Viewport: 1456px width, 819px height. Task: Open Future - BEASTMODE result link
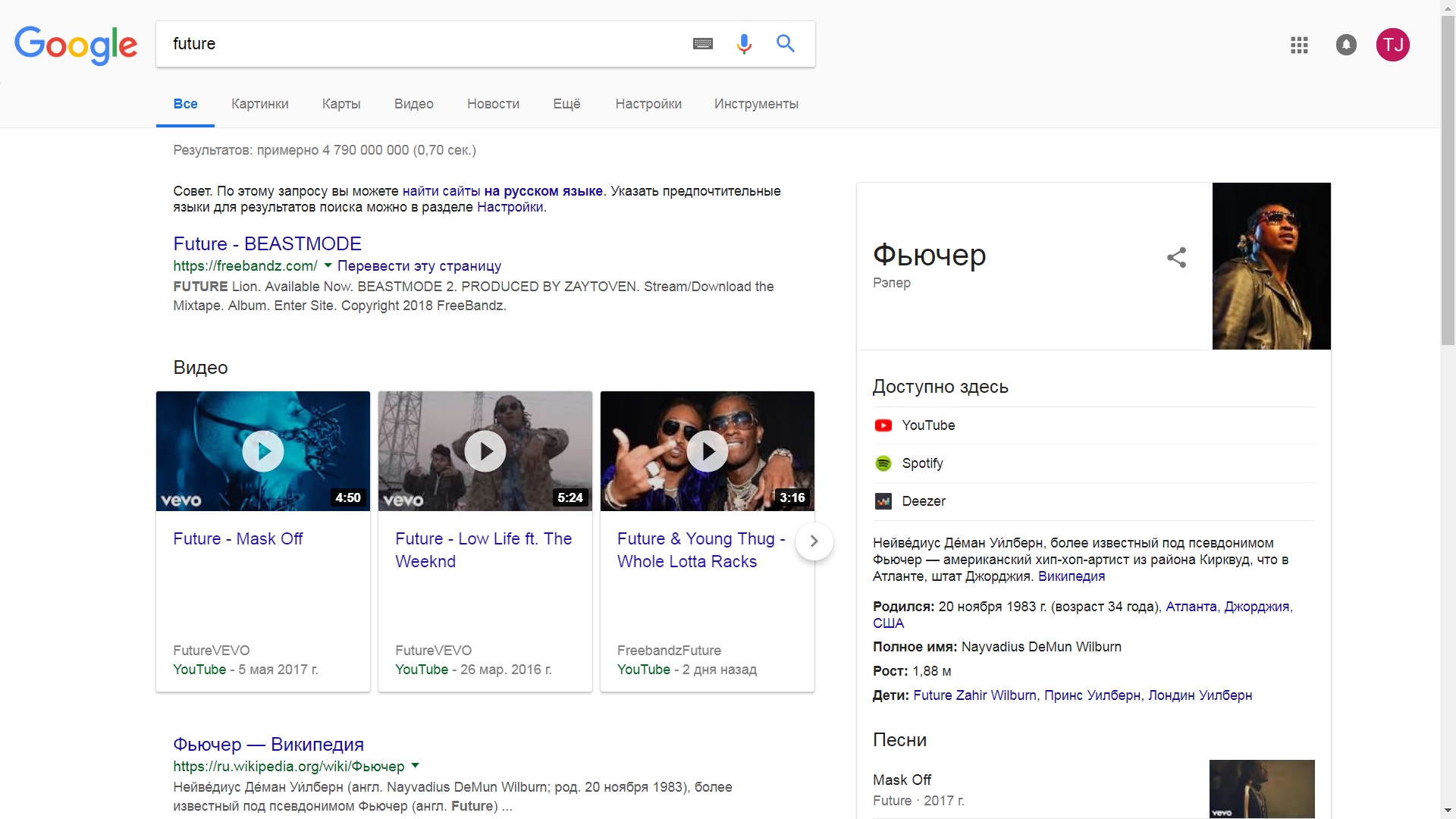(267, 243)
